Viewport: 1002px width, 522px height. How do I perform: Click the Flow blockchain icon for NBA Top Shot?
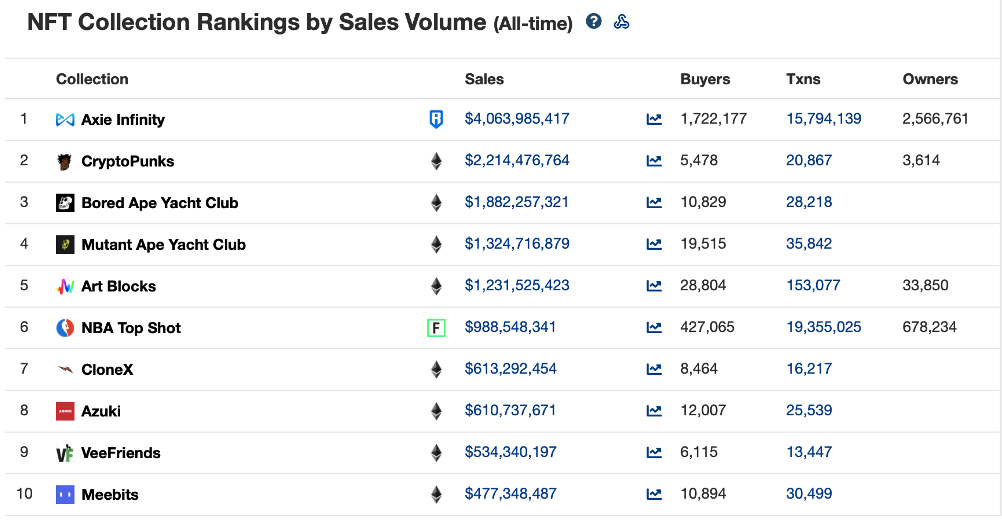[436, 327]
